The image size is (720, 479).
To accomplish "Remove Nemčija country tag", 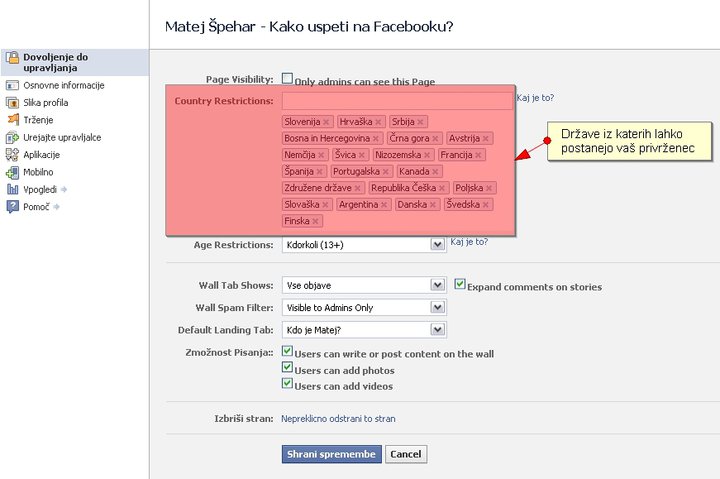I will point(321,155).
